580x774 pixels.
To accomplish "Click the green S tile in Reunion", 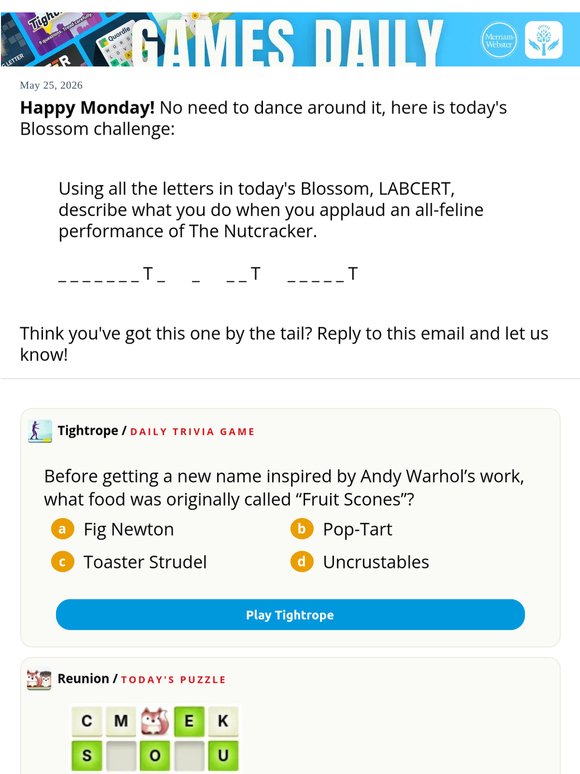I will (x=87, y=755).
